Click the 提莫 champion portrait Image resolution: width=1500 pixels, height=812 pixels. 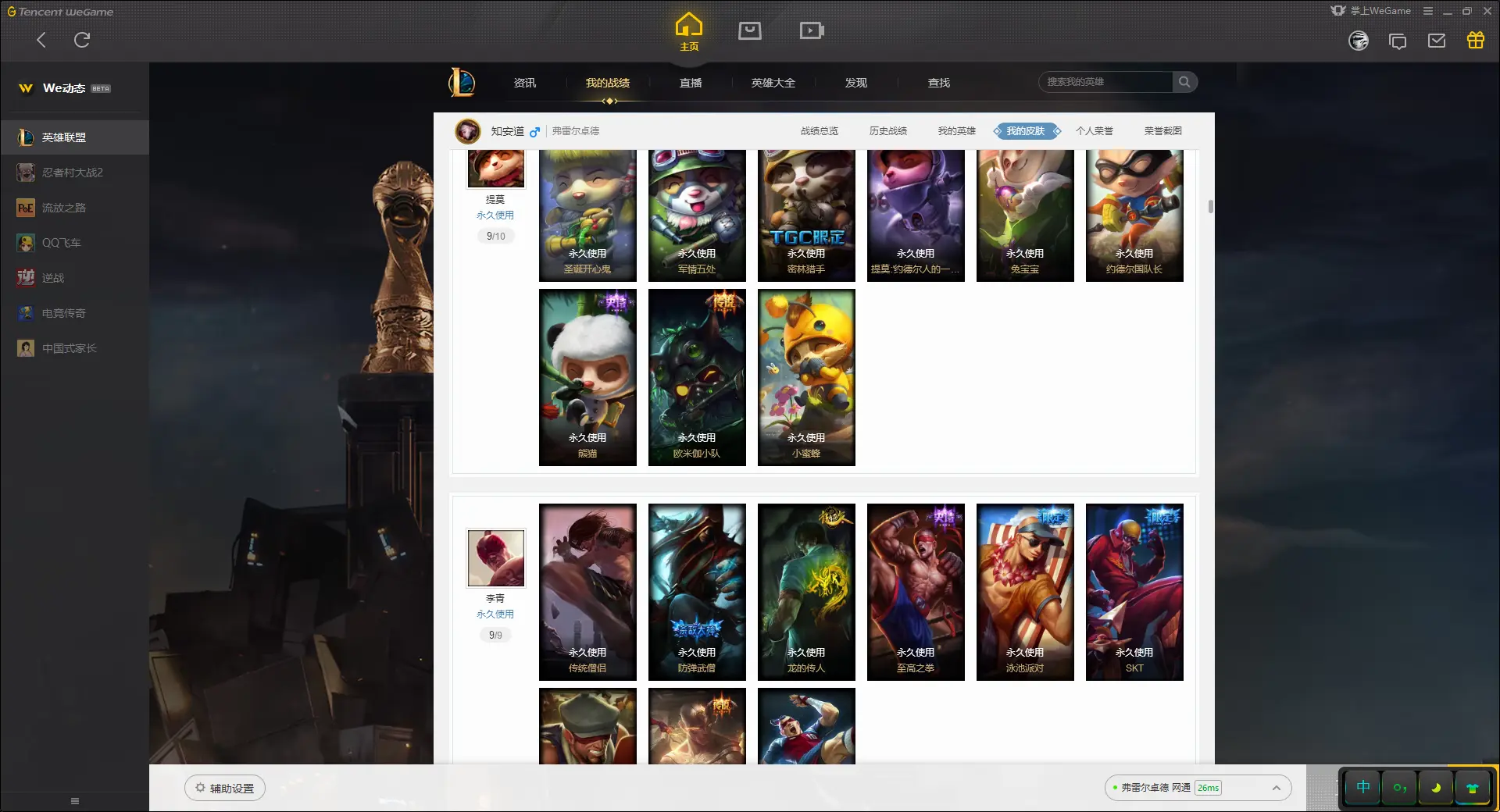(x=496, y=169)
